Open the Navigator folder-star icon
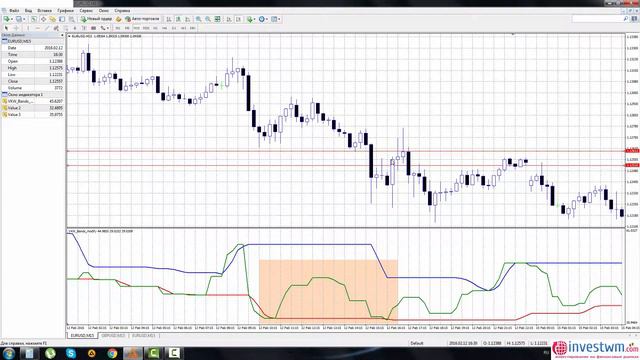 click(53, 19)
